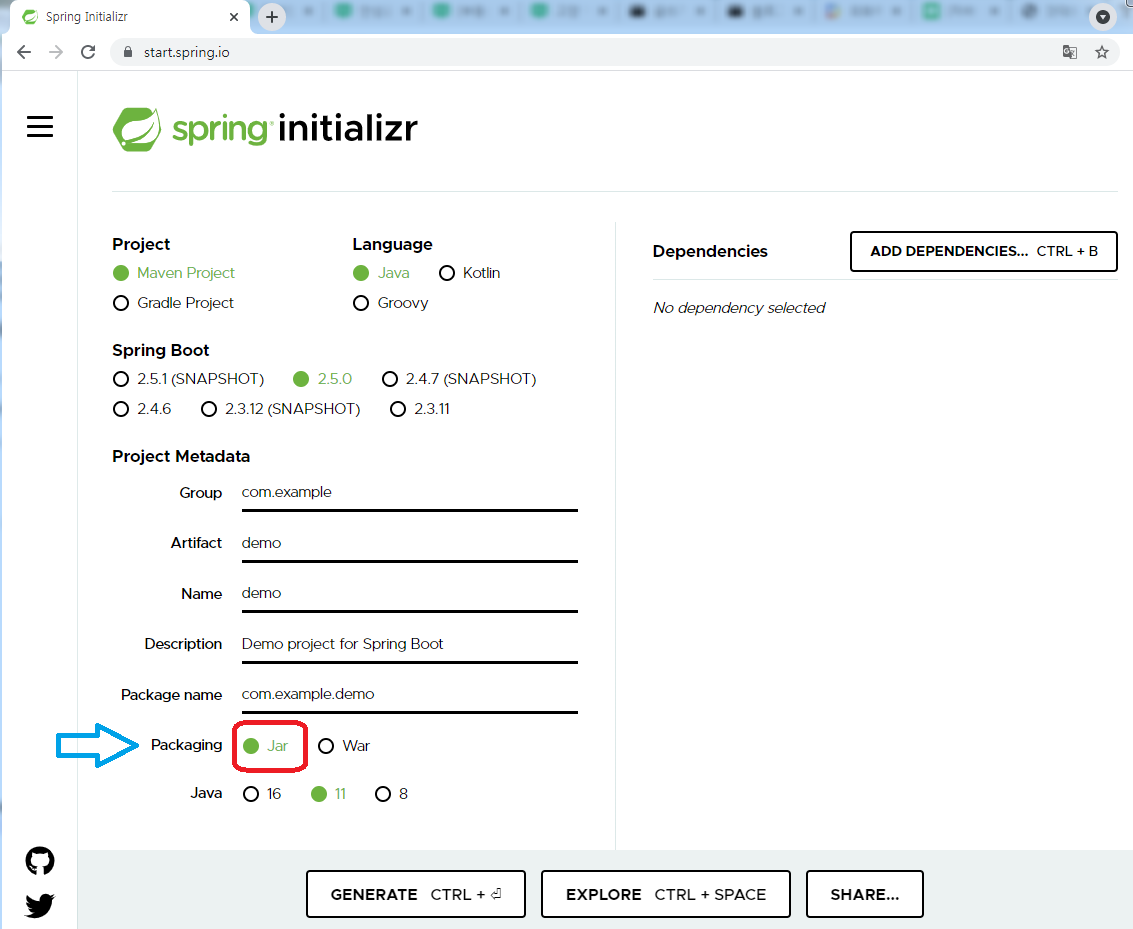1133x929 pixels.
Task: Click the Generate button
Action: [415, 894]
